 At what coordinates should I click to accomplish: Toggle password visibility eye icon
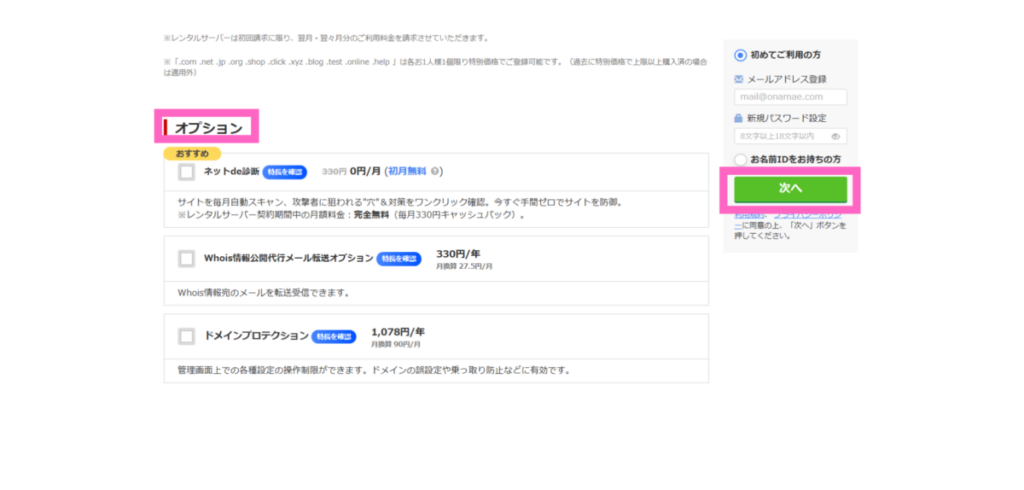pyautogui.click(x=837, y=136)
